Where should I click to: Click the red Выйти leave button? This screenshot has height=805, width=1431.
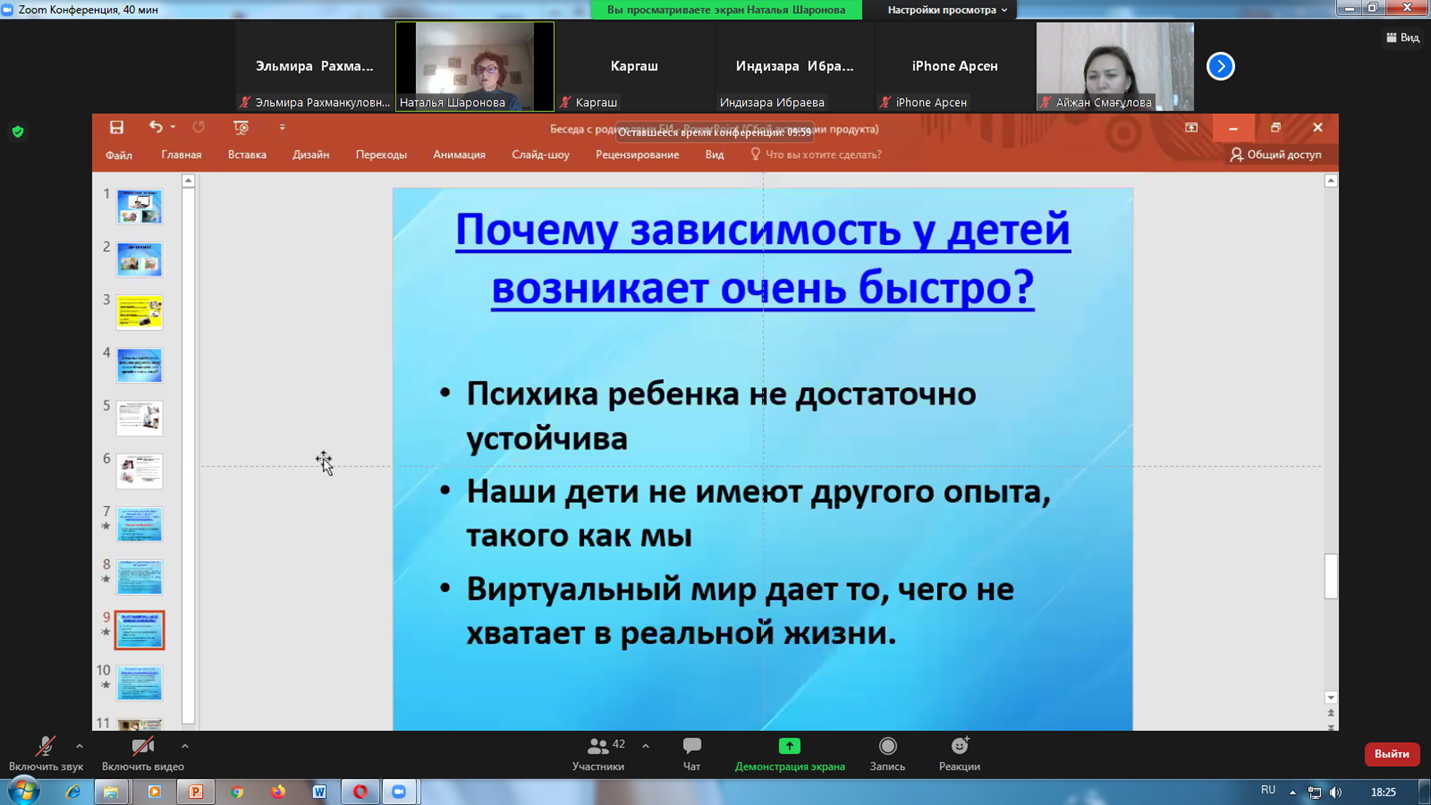(x=1391, y=754)
